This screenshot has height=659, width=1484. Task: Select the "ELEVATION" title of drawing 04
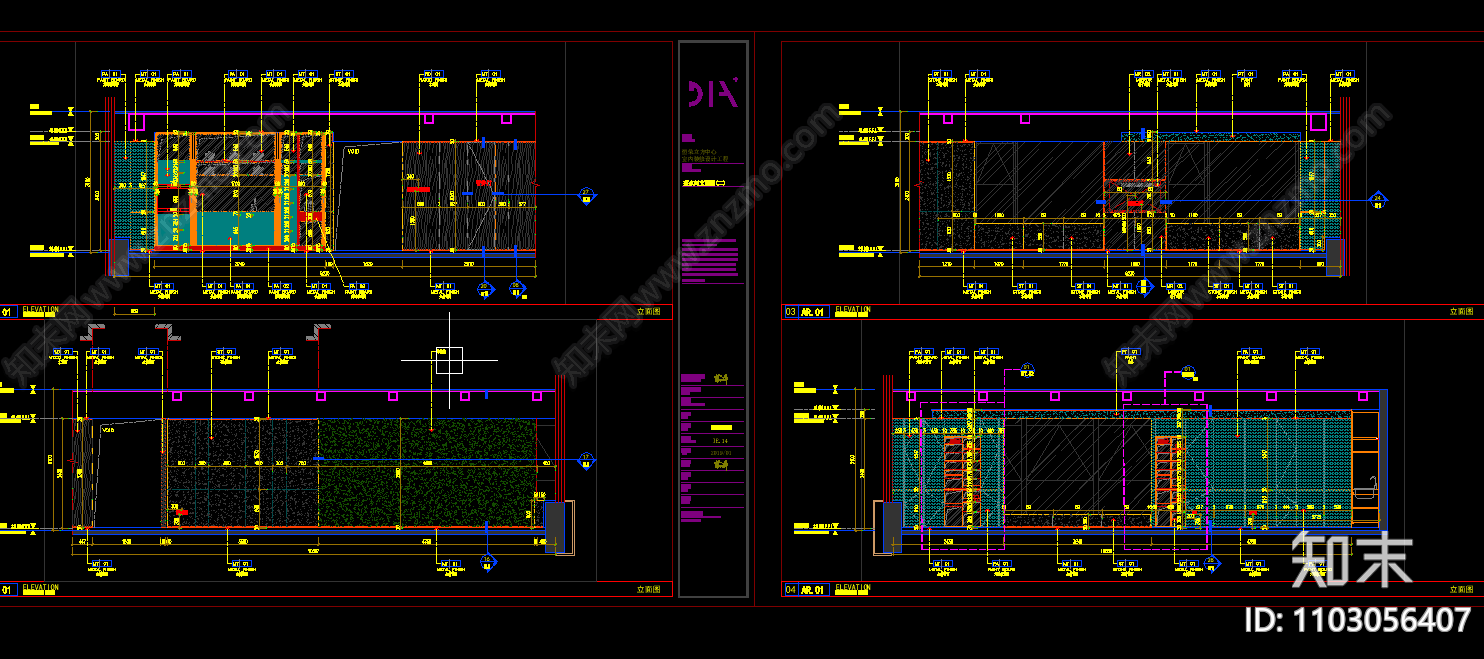pos(853,588)
